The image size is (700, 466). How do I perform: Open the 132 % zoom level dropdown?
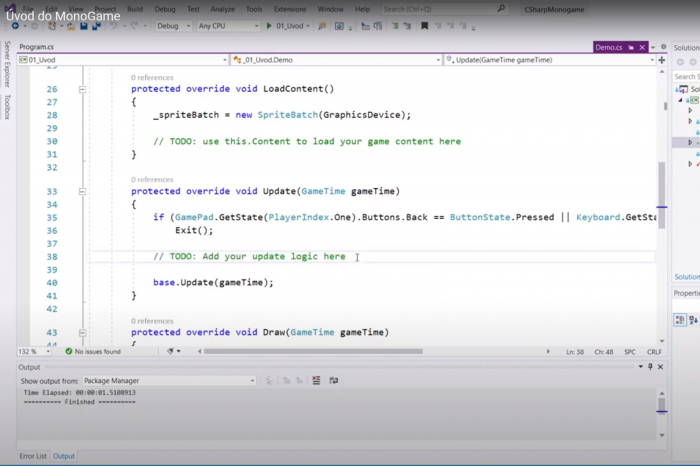click(34, 352)
